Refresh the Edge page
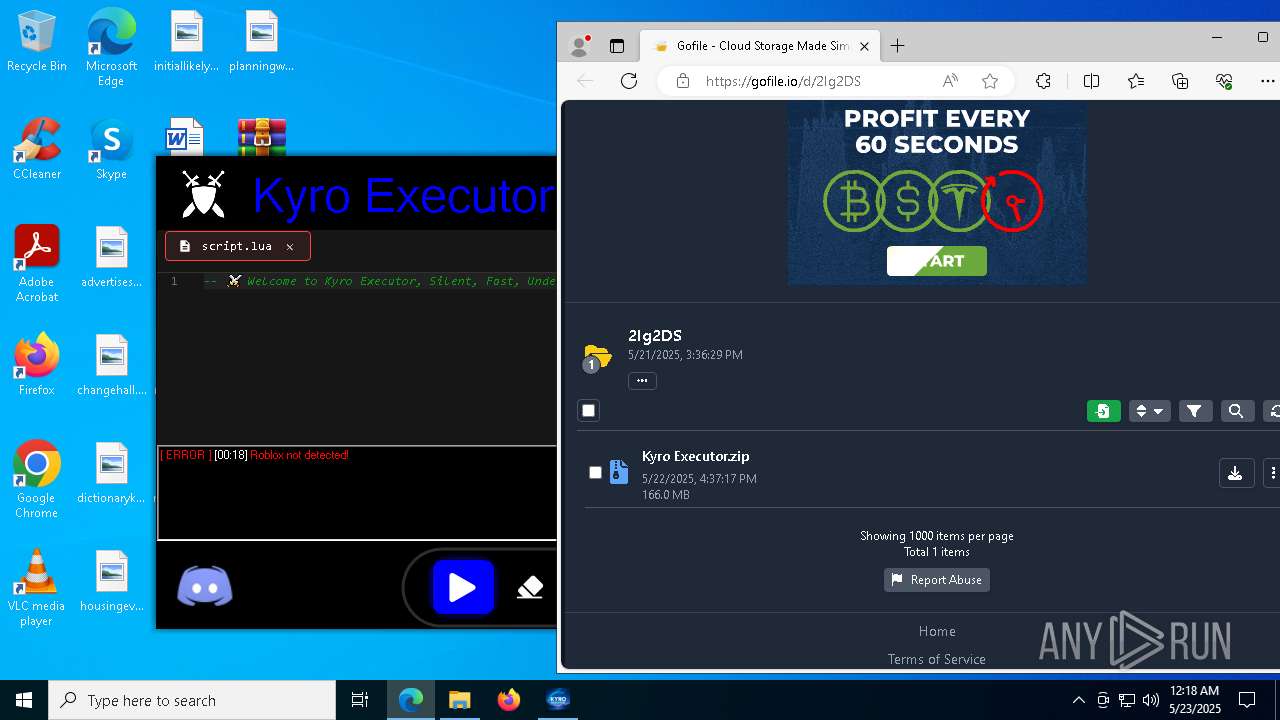1280x720 pixels. (629, 81)
